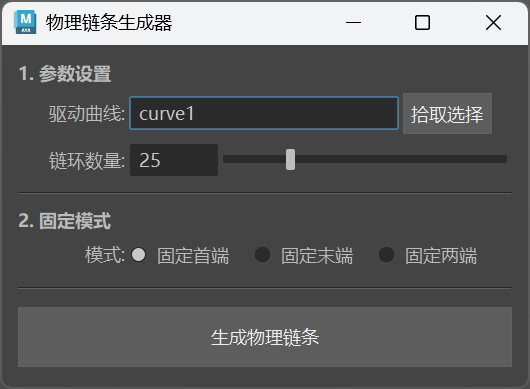530x389 pixels.
Task: Click the 模式: label
Action: [x=105, y=255]
